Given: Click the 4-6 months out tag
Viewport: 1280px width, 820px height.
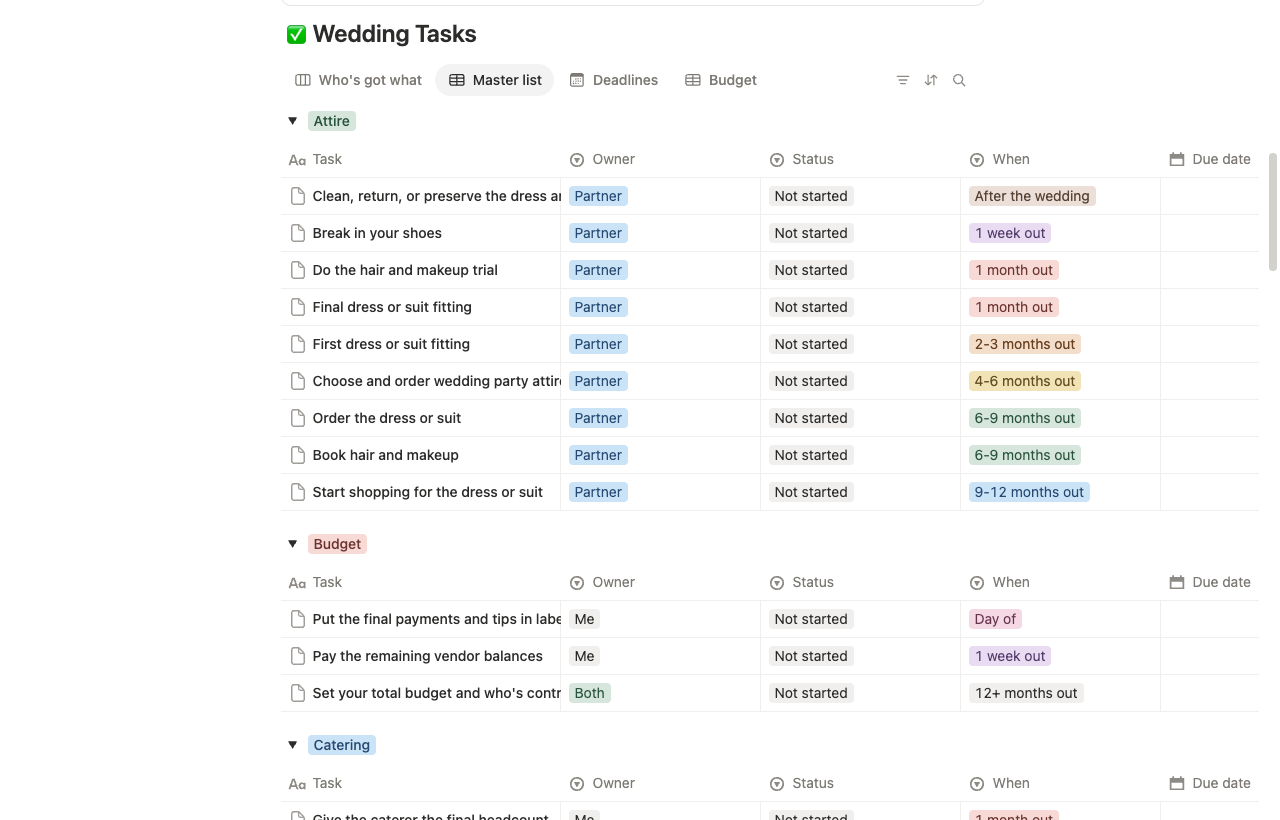Looking at the screenshot, I should point(1025,381).
